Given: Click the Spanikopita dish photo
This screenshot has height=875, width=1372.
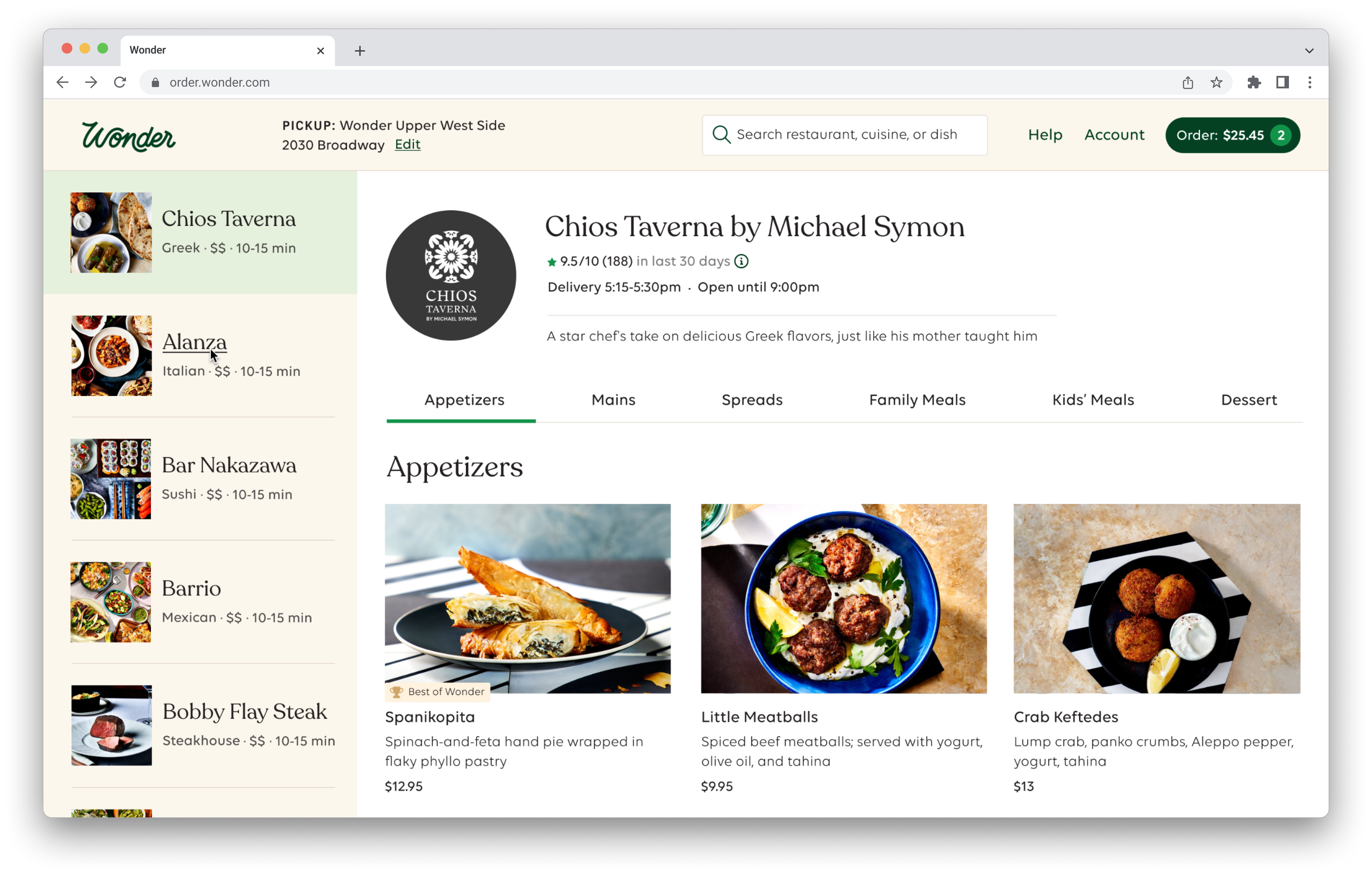Looking at the screenshot, I should point(528,598).
